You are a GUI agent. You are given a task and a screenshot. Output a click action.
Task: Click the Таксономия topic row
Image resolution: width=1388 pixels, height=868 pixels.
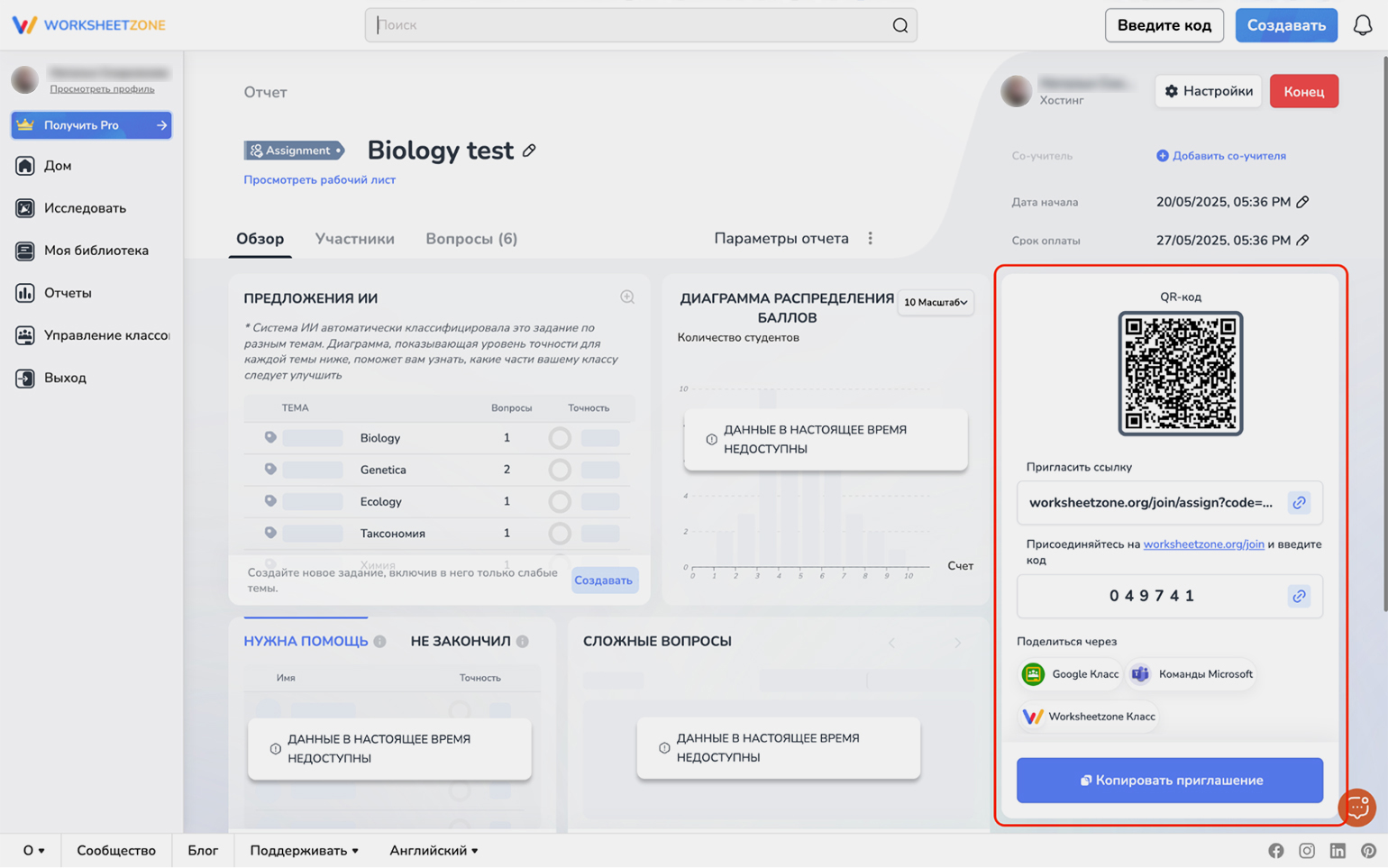pos(439,534)
